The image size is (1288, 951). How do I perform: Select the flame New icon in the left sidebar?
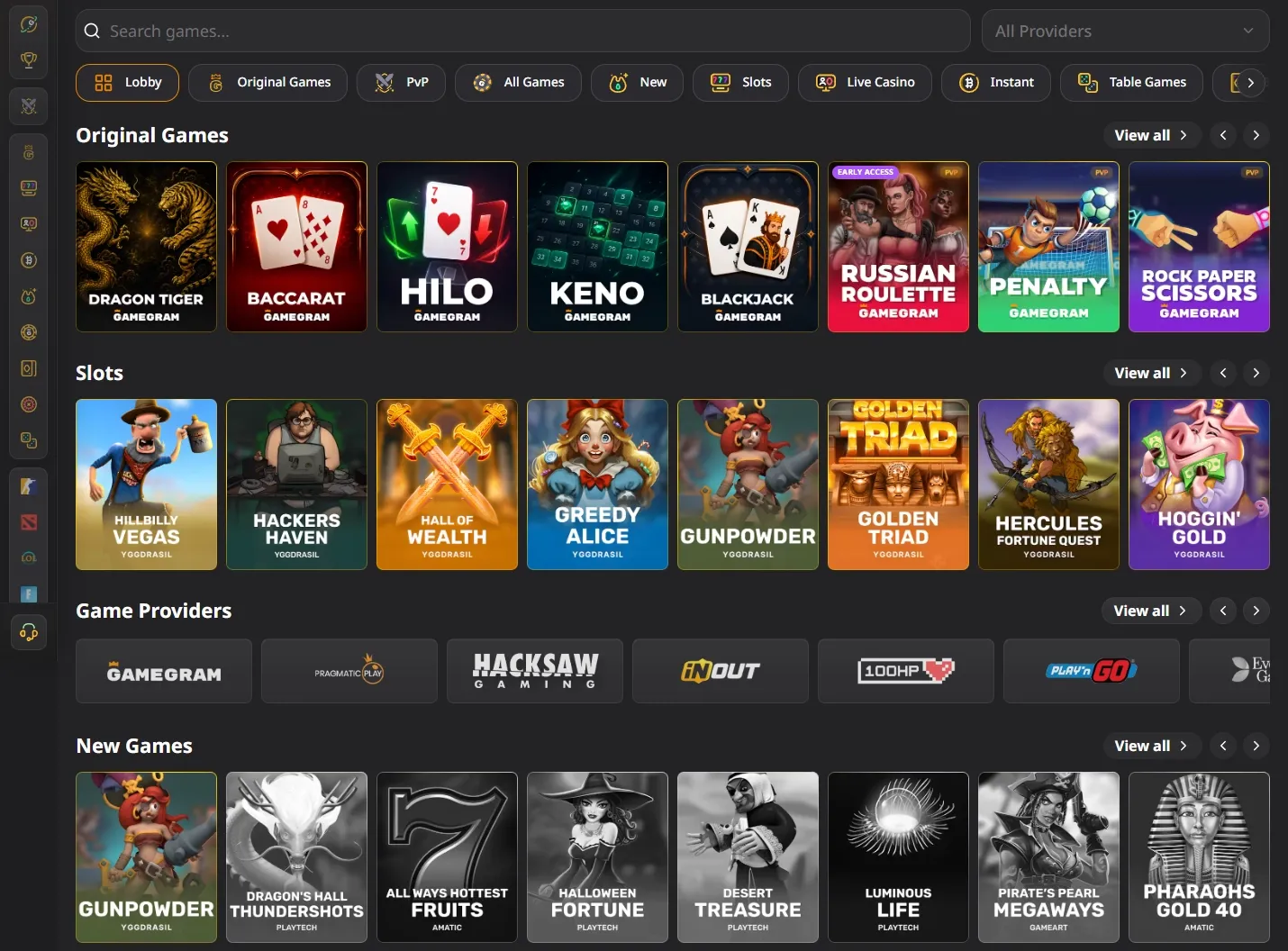29,296
